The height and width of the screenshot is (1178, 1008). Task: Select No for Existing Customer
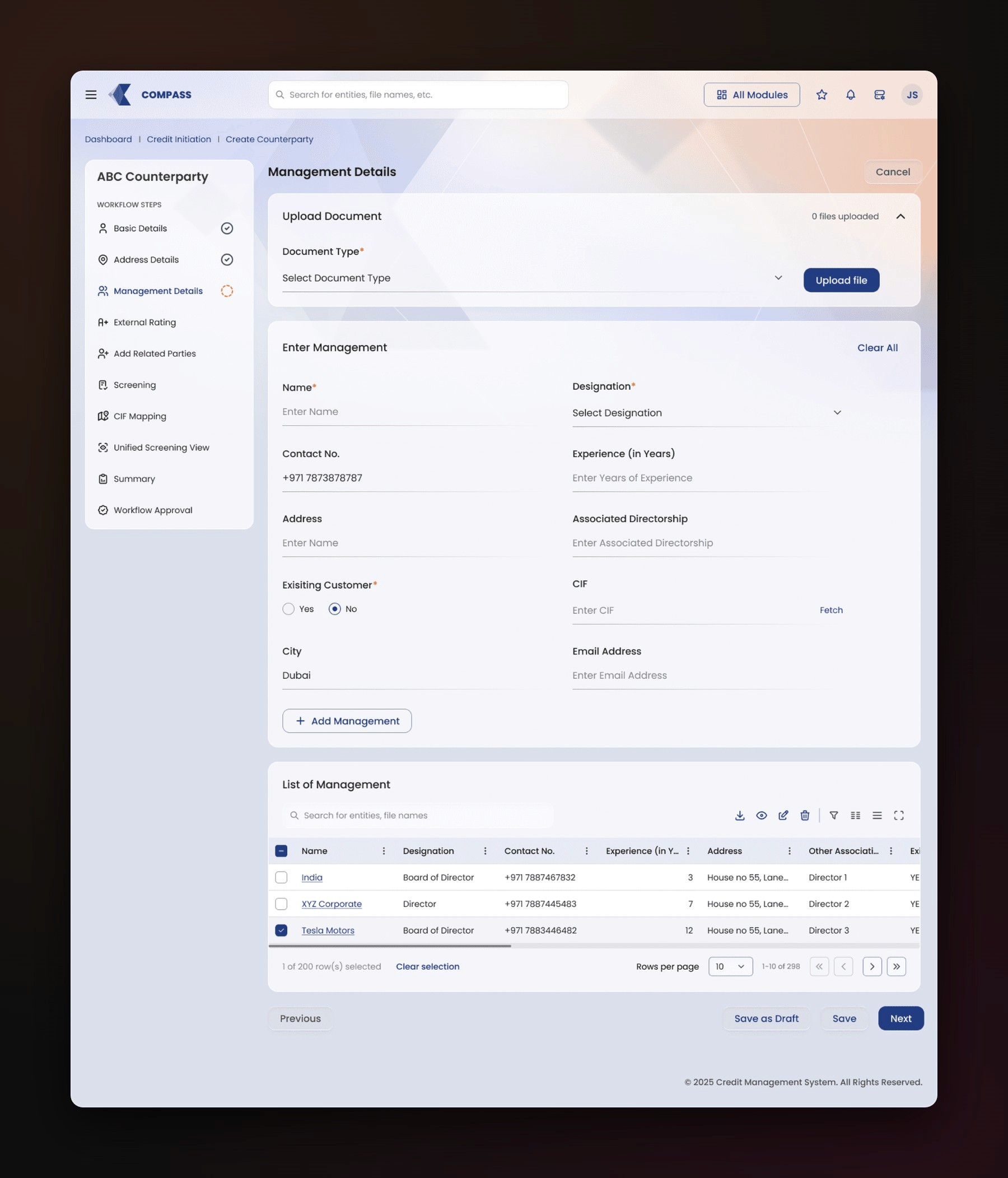tap(335, 609)
